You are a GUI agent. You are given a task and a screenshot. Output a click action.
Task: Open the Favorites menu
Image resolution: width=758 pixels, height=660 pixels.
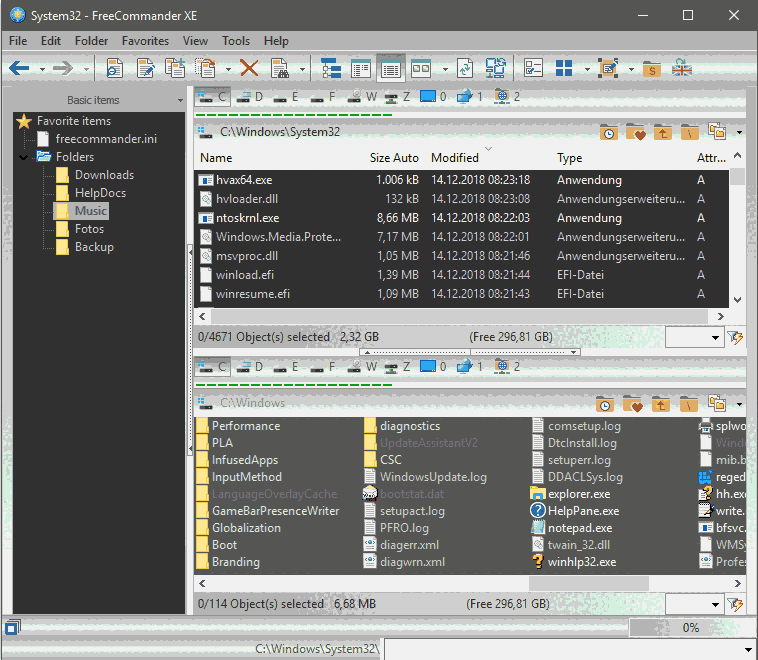click(145, 41)
